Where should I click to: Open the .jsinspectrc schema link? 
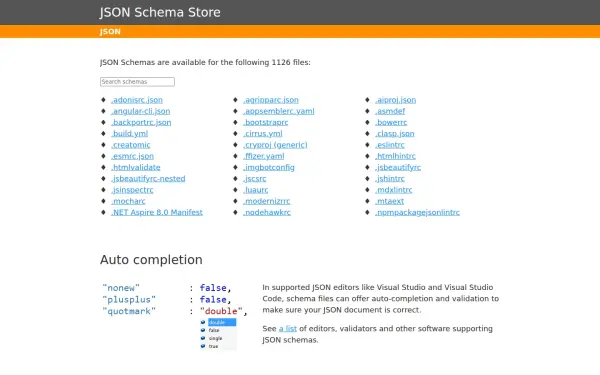pyautogui.click(x=132, y=190)
